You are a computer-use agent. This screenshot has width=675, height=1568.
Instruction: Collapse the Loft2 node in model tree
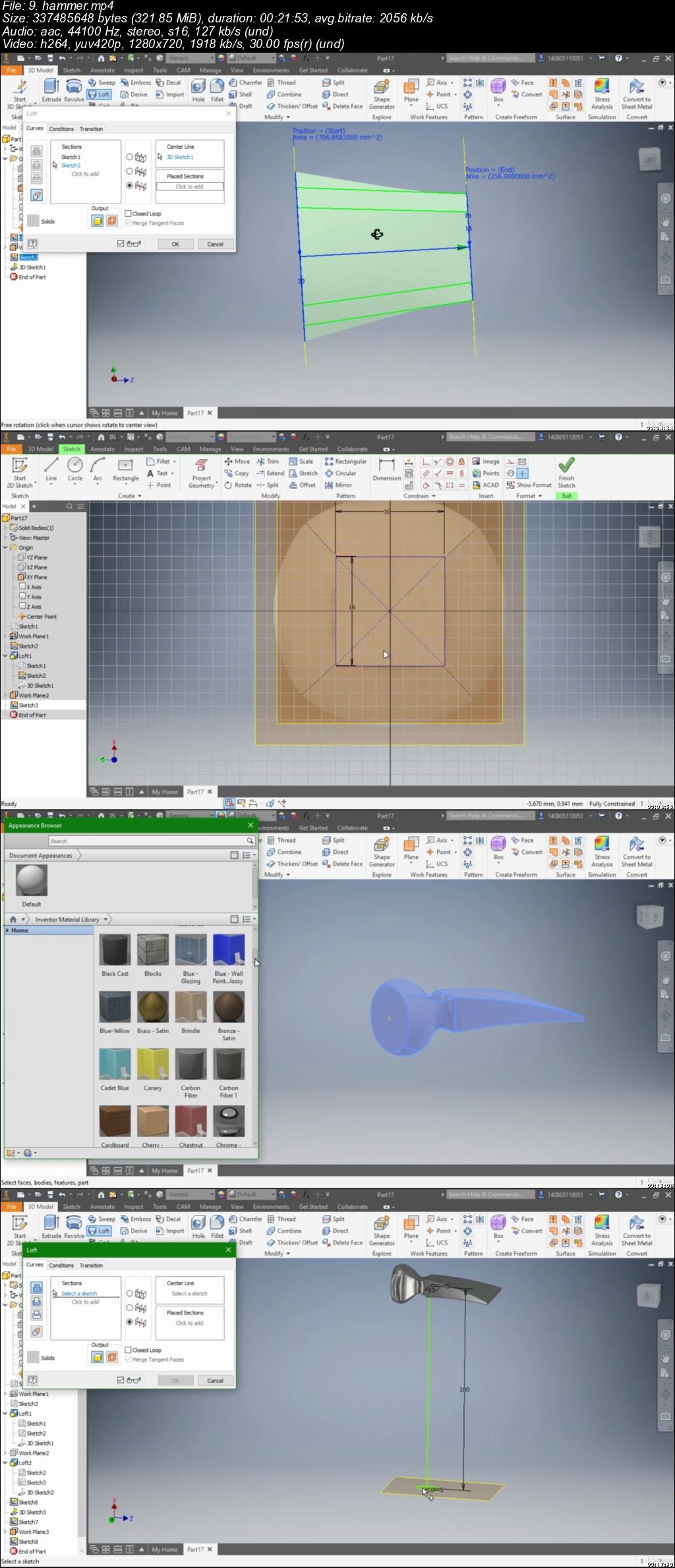5,1463
